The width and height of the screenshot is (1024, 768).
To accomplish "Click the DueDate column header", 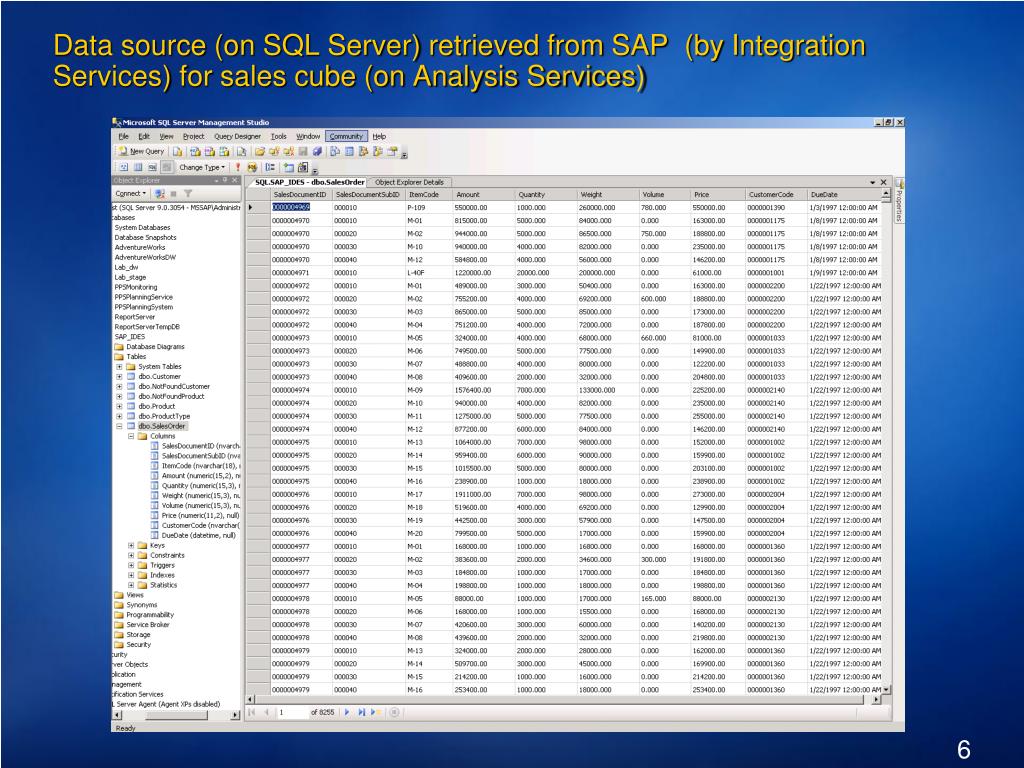I will point(844,195).
